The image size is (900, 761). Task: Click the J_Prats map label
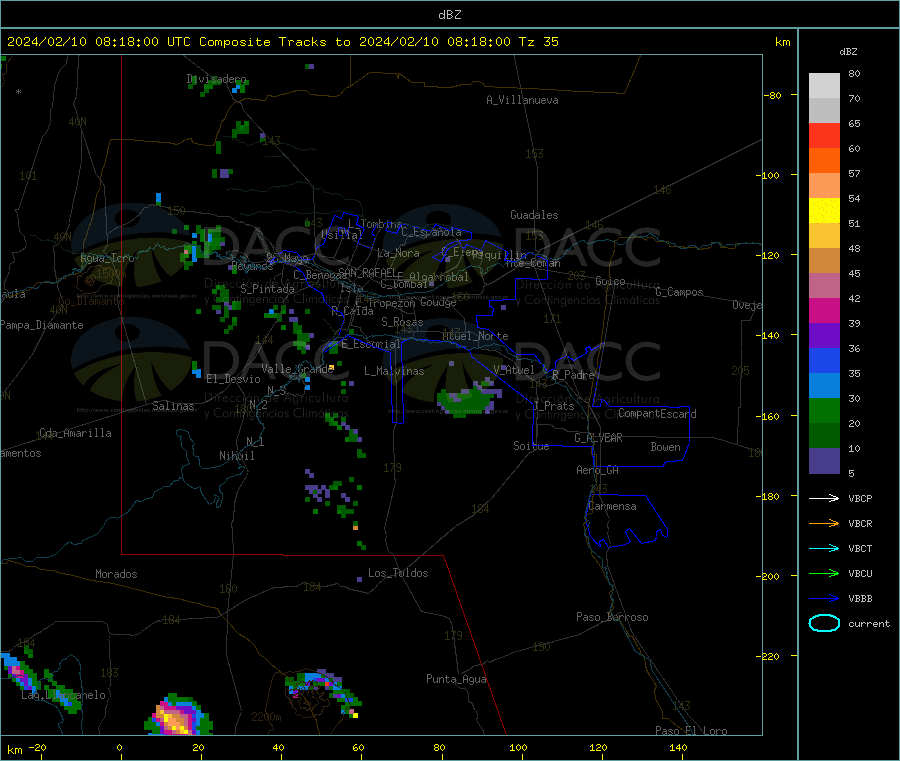point(554,406)
